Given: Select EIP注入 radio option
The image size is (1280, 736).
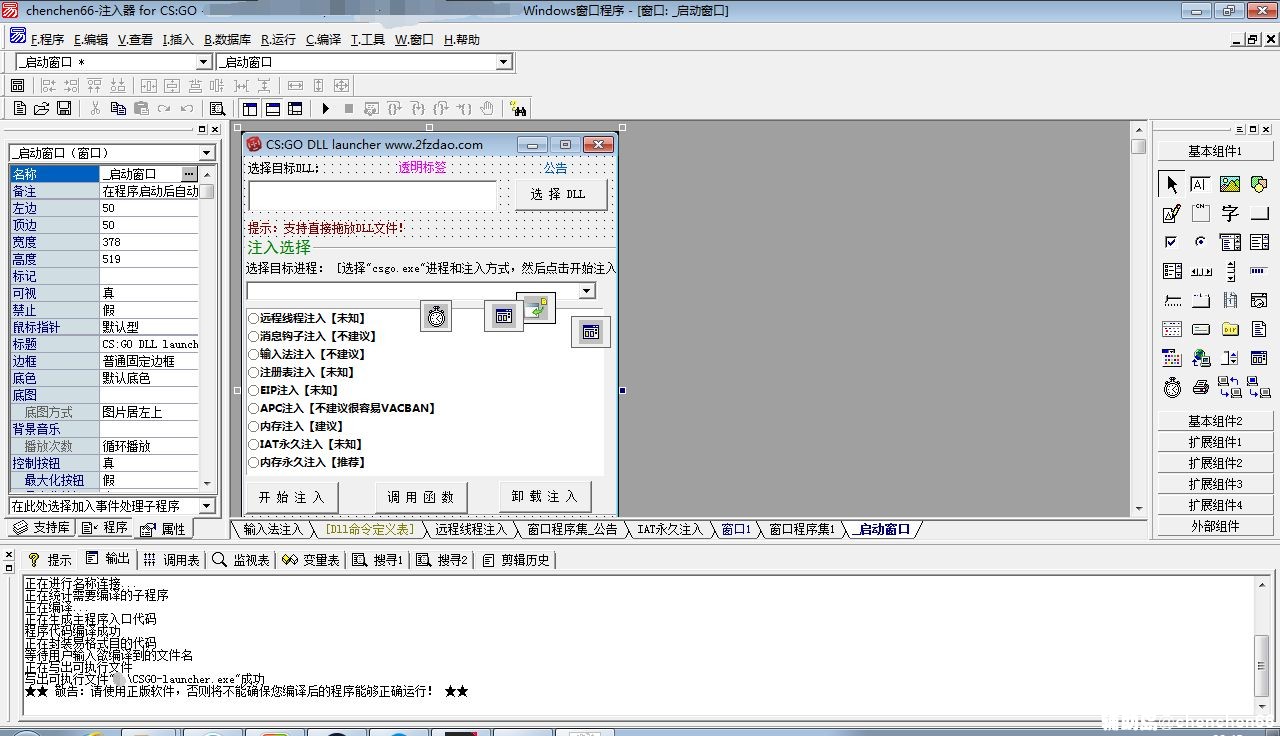Looking at the screenshot, I should pos(293,390).
